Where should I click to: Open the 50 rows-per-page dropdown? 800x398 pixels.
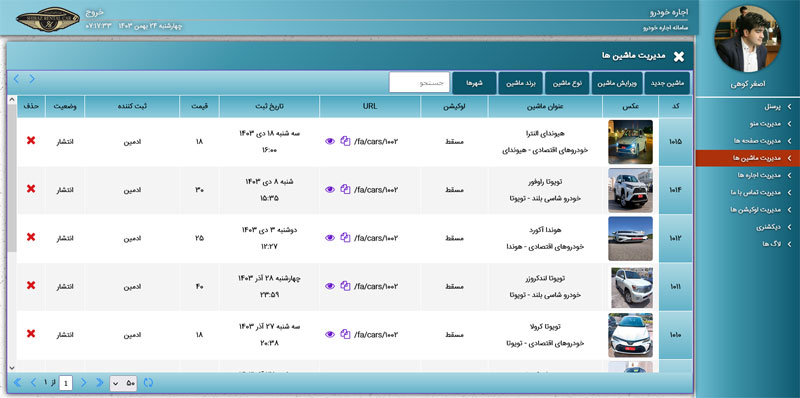tap(124, 383)
